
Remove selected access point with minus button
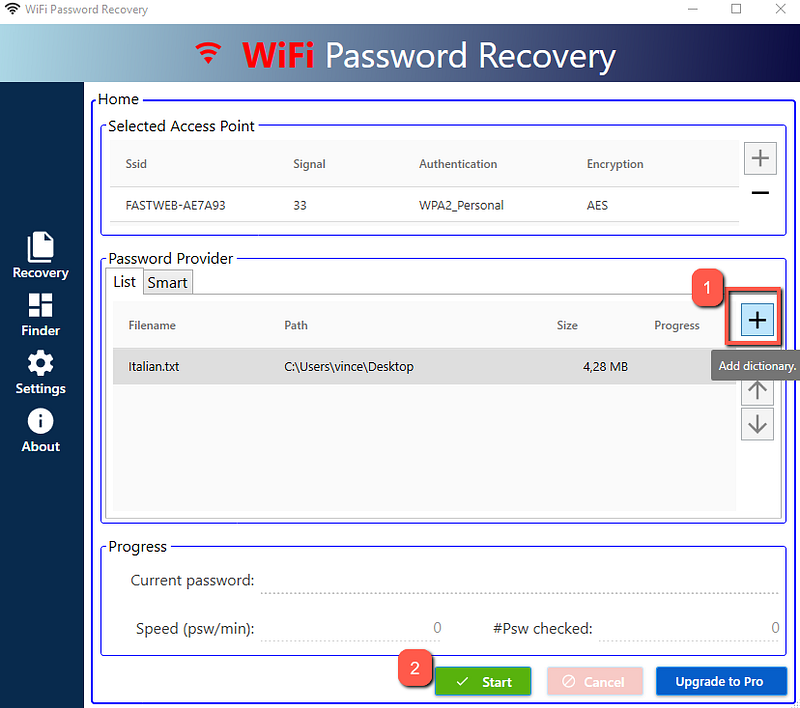pos(760,192)
